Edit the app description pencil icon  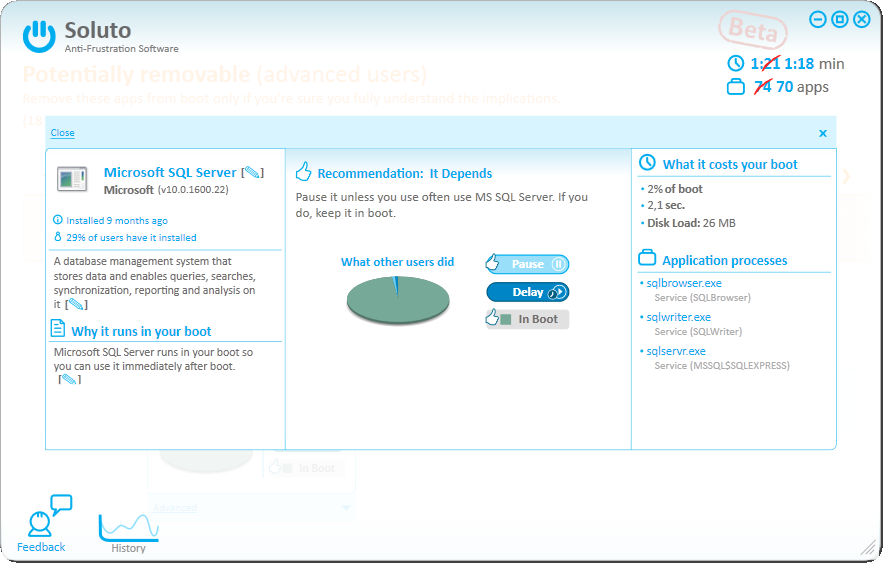click(76, 305)
